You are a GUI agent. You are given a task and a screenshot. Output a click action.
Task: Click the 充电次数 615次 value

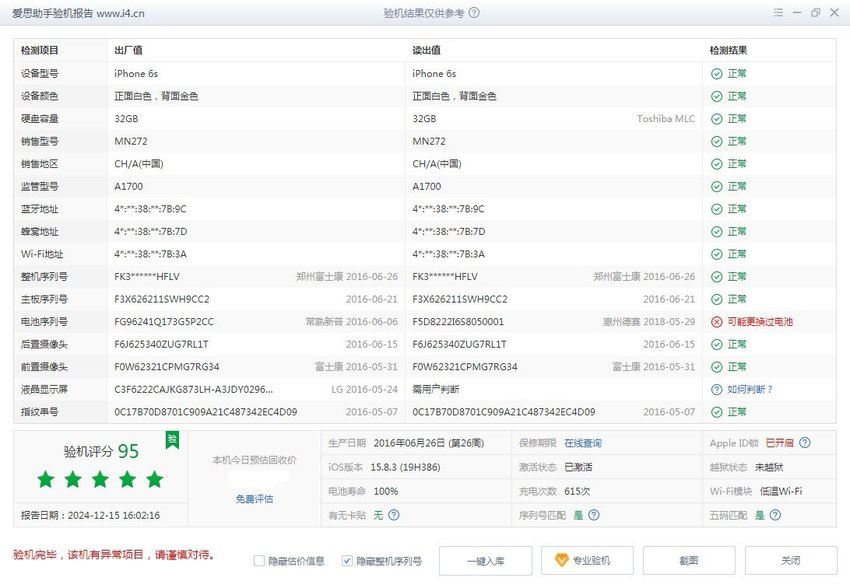coord(577,492)
